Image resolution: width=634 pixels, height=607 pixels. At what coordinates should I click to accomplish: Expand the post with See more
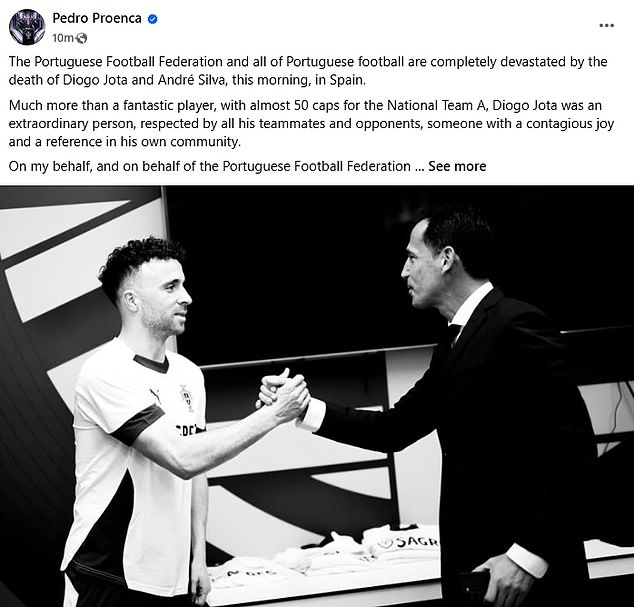457,166
